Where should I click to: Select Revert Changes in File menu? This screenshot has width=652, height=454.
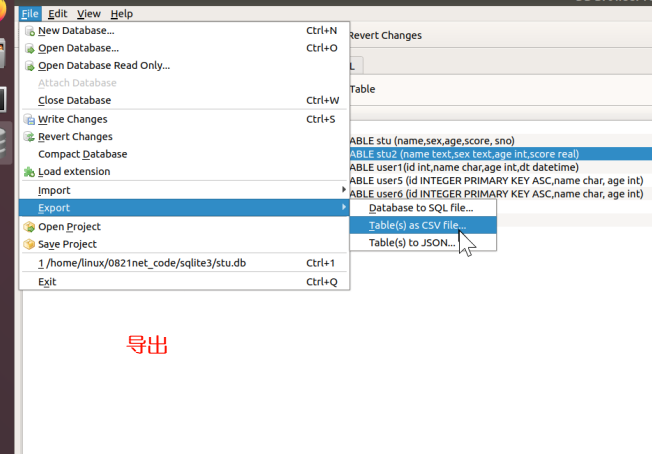184,136
